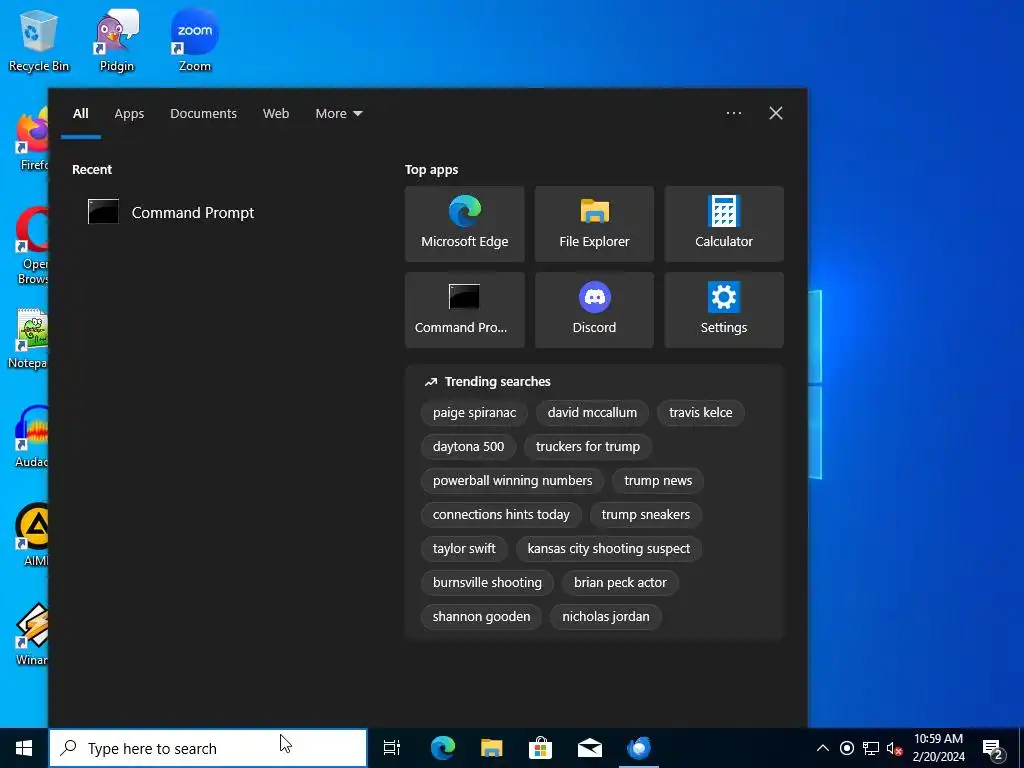Search trending topic travis kelce
This screenshot has width=1024, height=768.
pyautogui.click(x=701, y=413)
